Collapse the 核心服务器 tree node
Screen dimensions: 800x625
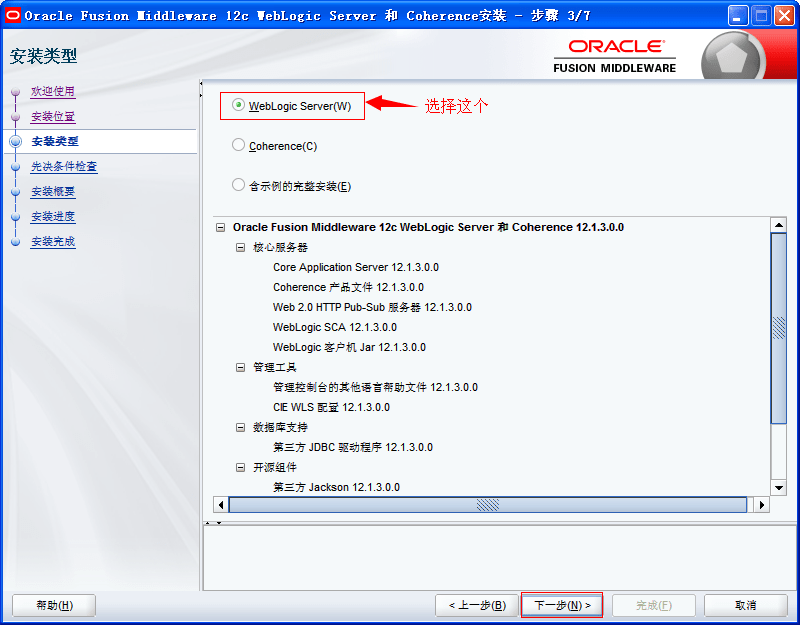coord(240,247)
